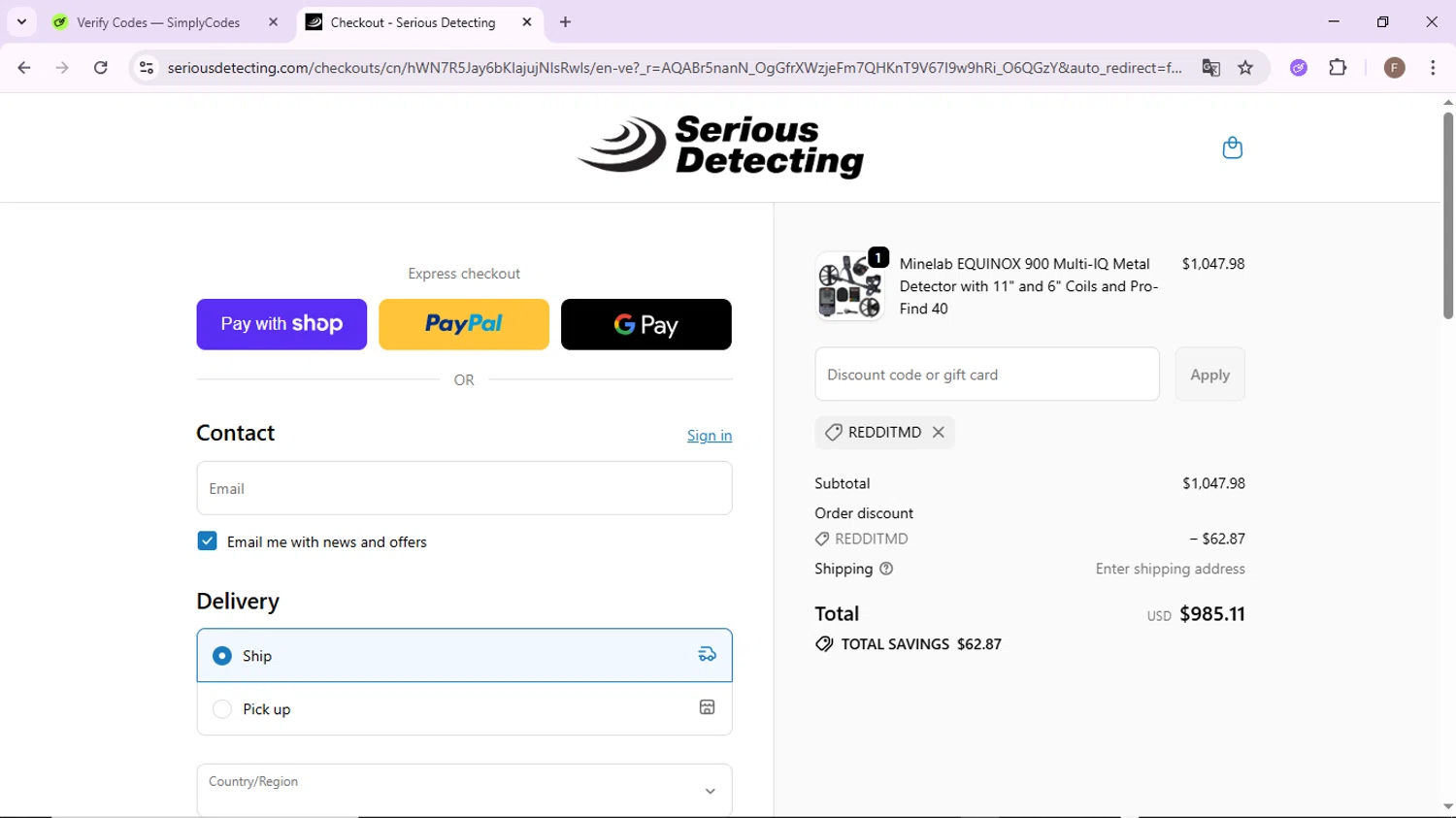Focus the Email input field

coord(464,488)
